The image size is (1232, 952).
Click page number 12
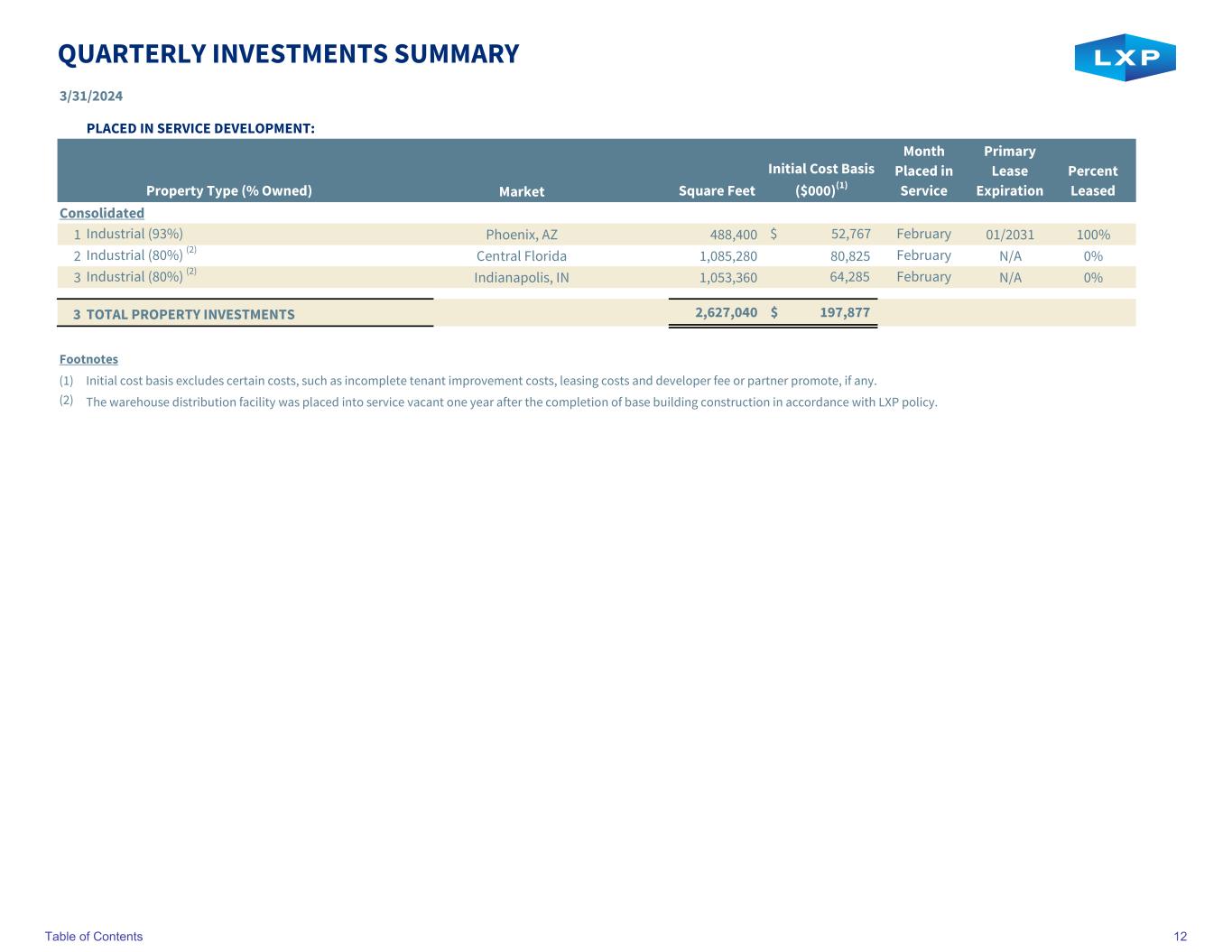1181,937
